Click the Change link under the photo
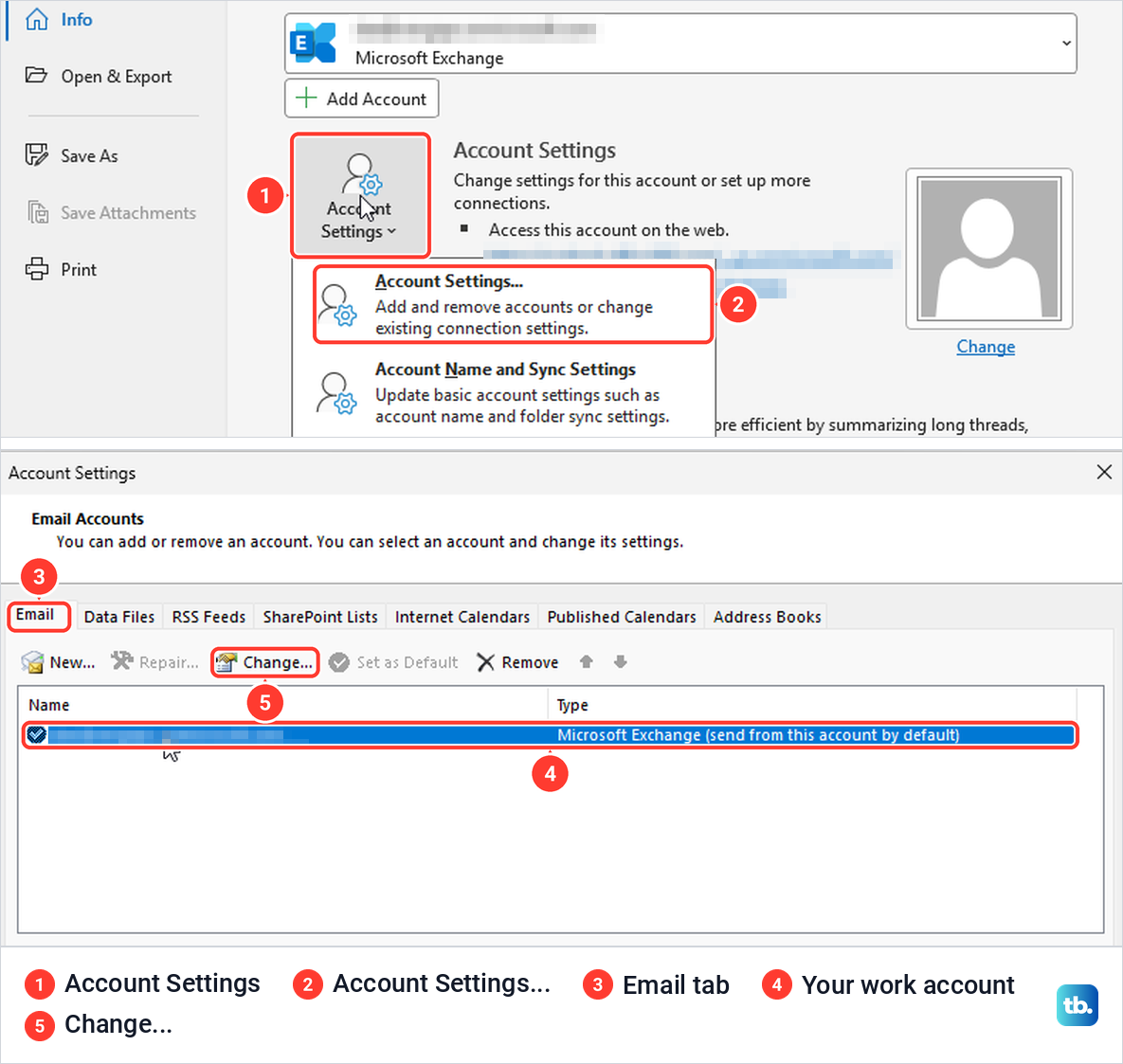 [x=986, y=347]
